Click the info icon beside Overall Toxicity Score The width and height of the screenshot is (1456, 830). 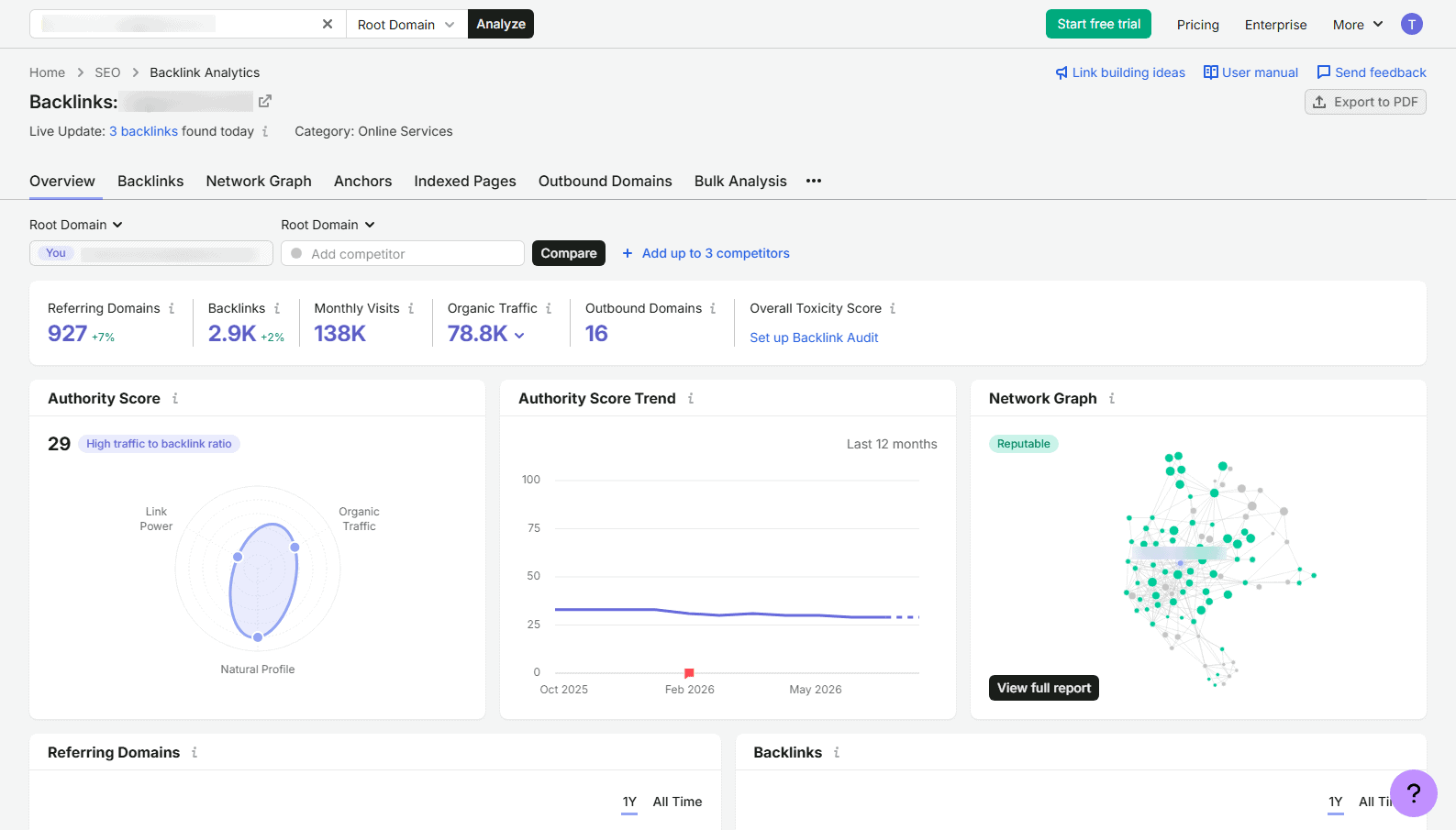click(893, 308)
